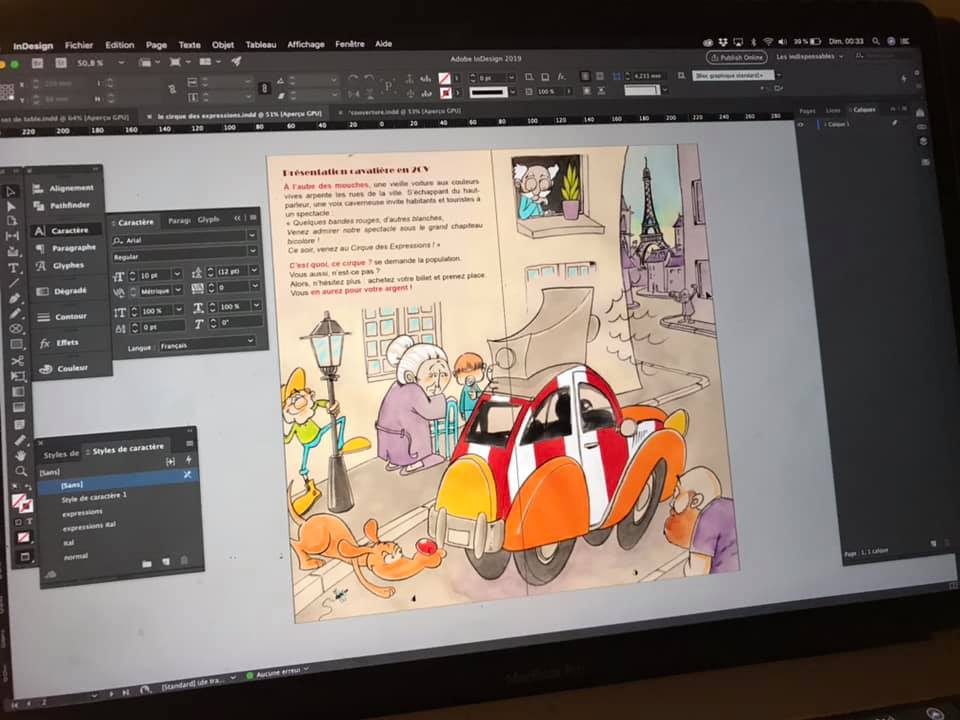This screenshot has height=720, width=960.
Task: Open the Alignement panel
Action: click(64, 188)
